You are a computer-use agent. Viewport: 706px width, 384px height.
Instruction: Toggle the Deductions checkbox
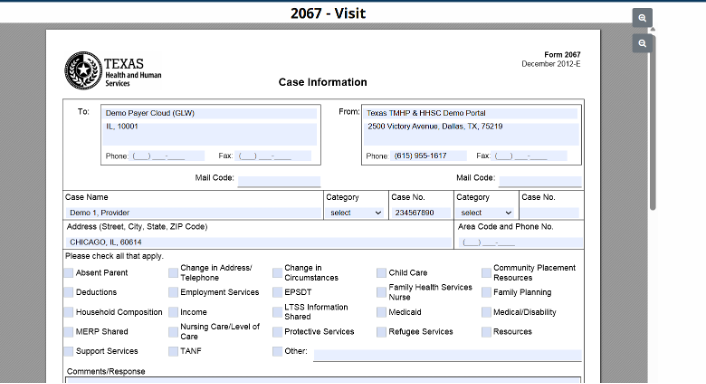68,292
